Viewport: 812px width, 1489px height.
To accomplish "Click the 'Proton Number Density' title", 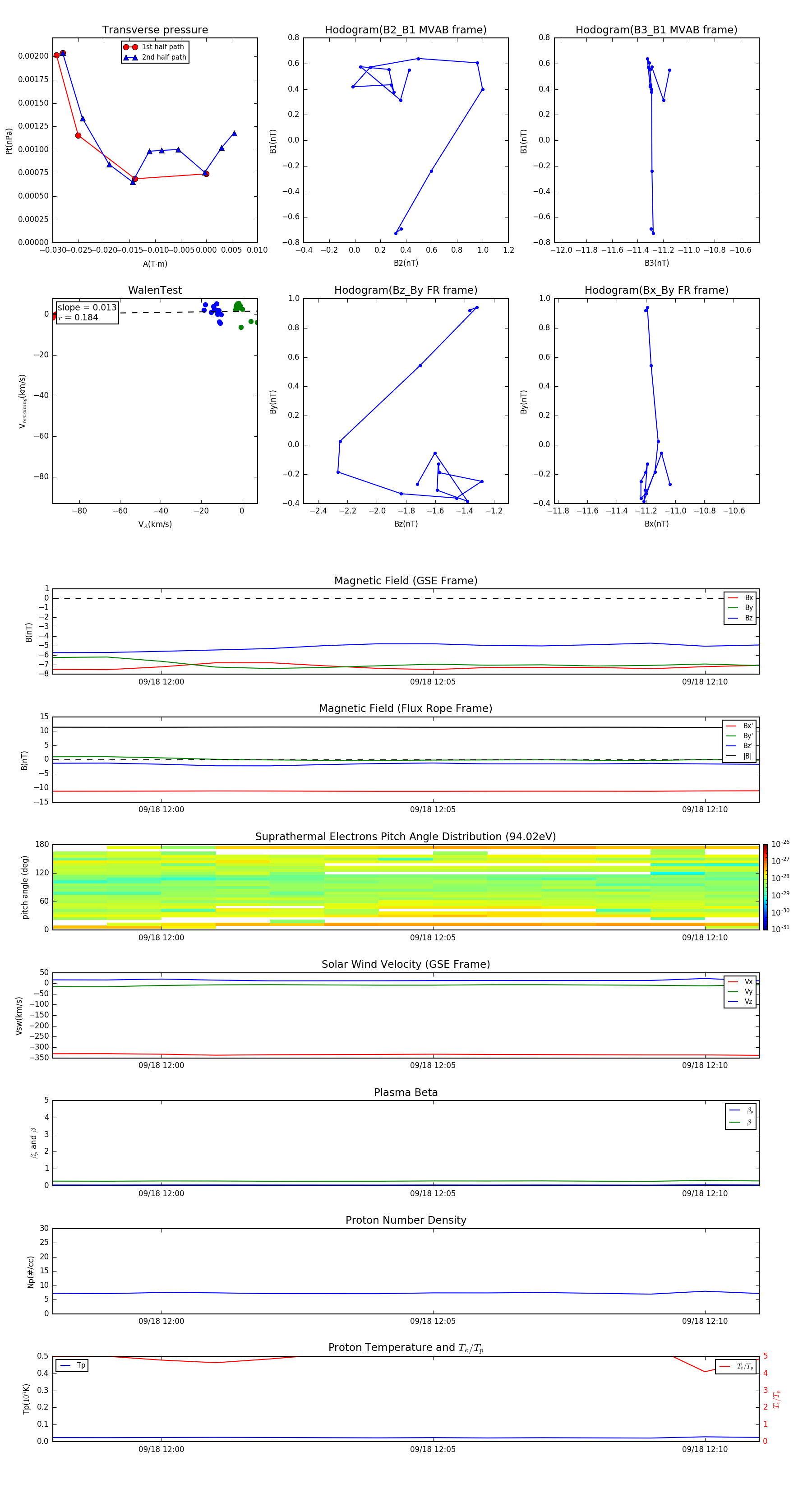I will (x=406, y=1220).
